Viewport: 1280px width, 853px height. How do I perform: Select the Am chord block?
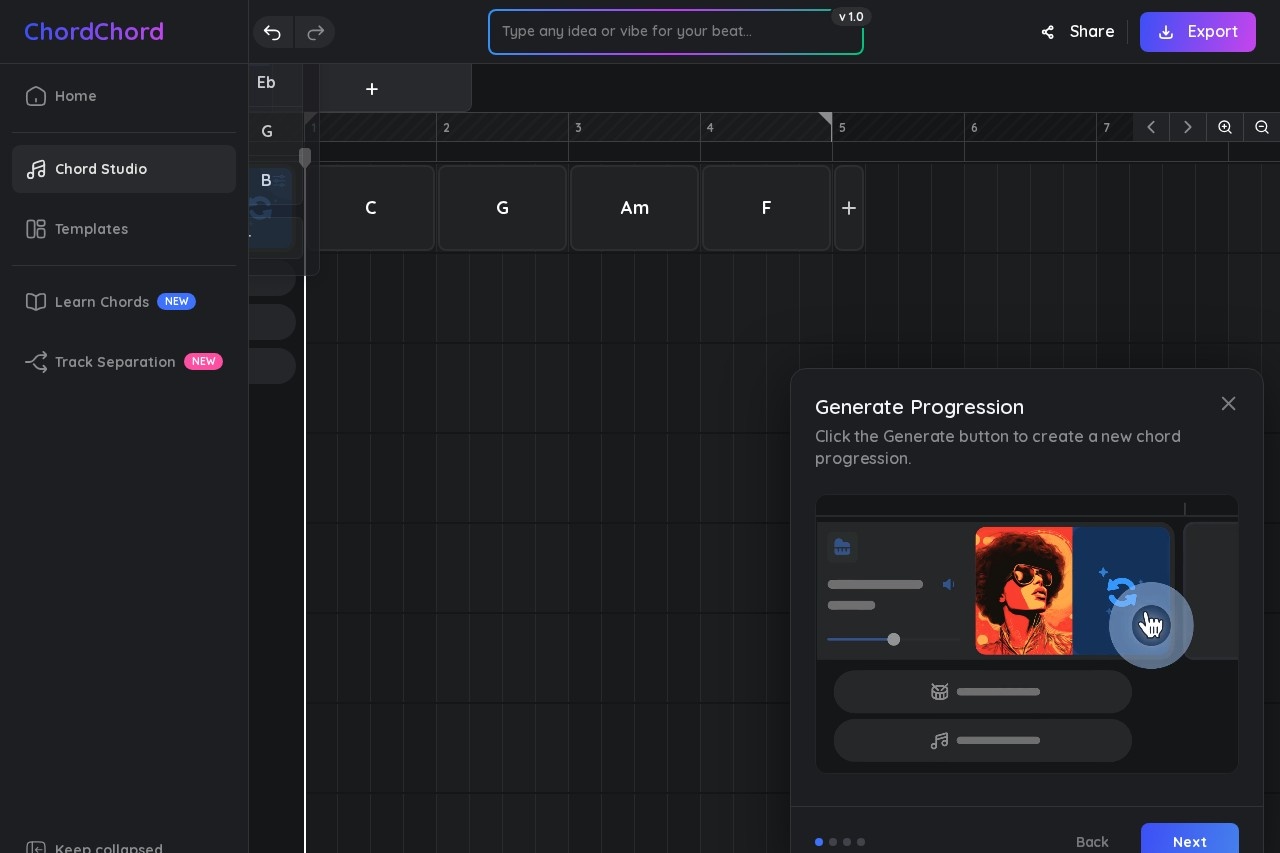pyautogui.click(x=635, y=208)
